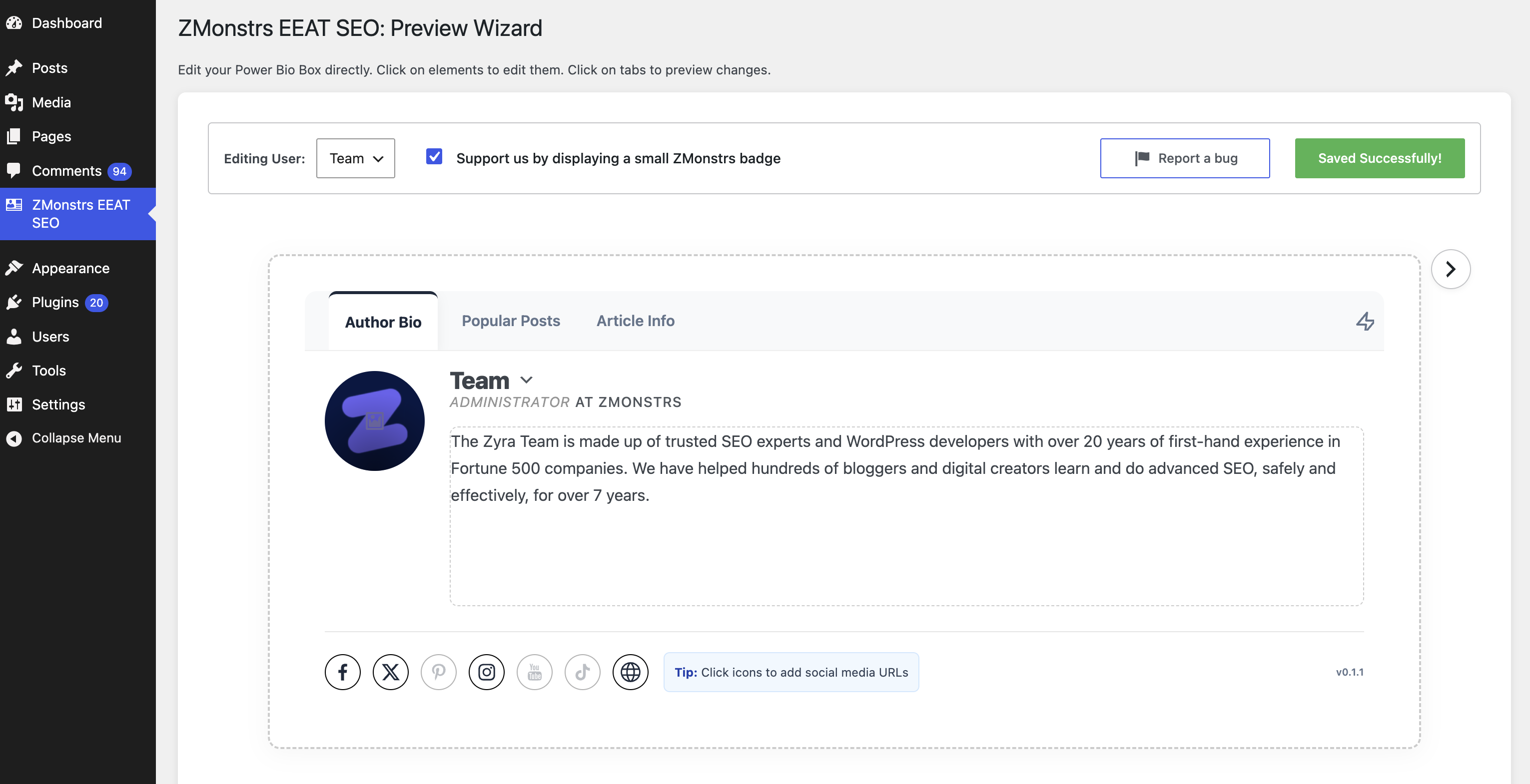Click the Saved Successfully button
1530x784 pixels.
pyautogui.click(x=1380, y=158)
